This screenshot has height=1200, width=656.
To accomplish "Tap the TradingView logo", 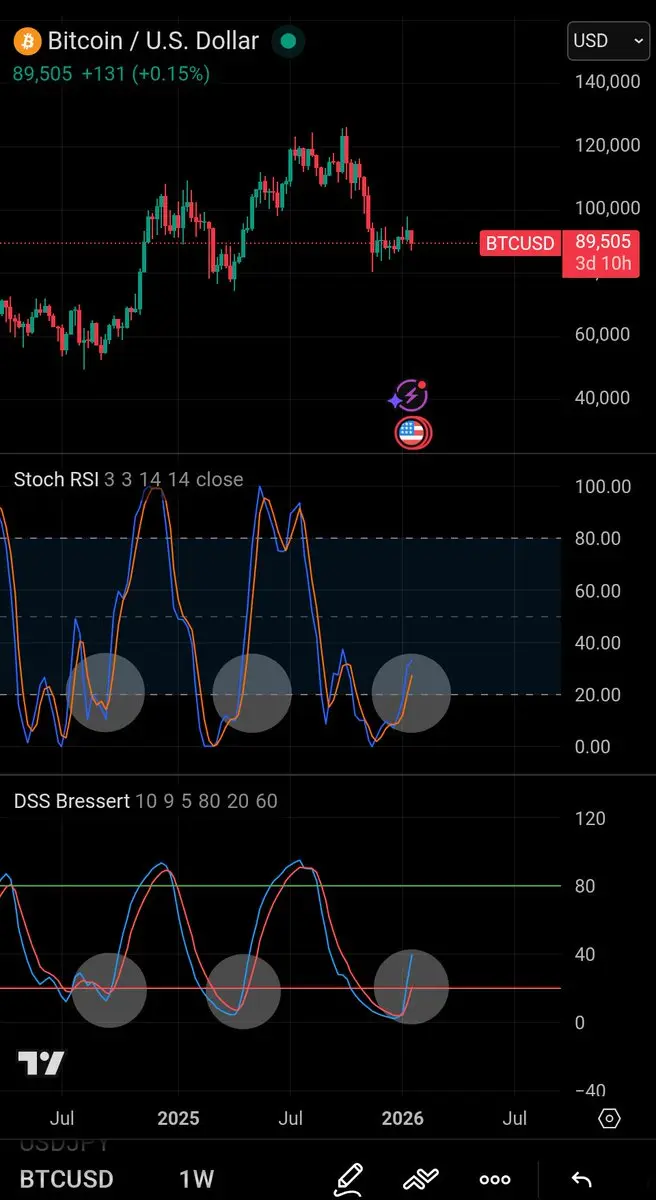I will click(x=42, y=1064).
